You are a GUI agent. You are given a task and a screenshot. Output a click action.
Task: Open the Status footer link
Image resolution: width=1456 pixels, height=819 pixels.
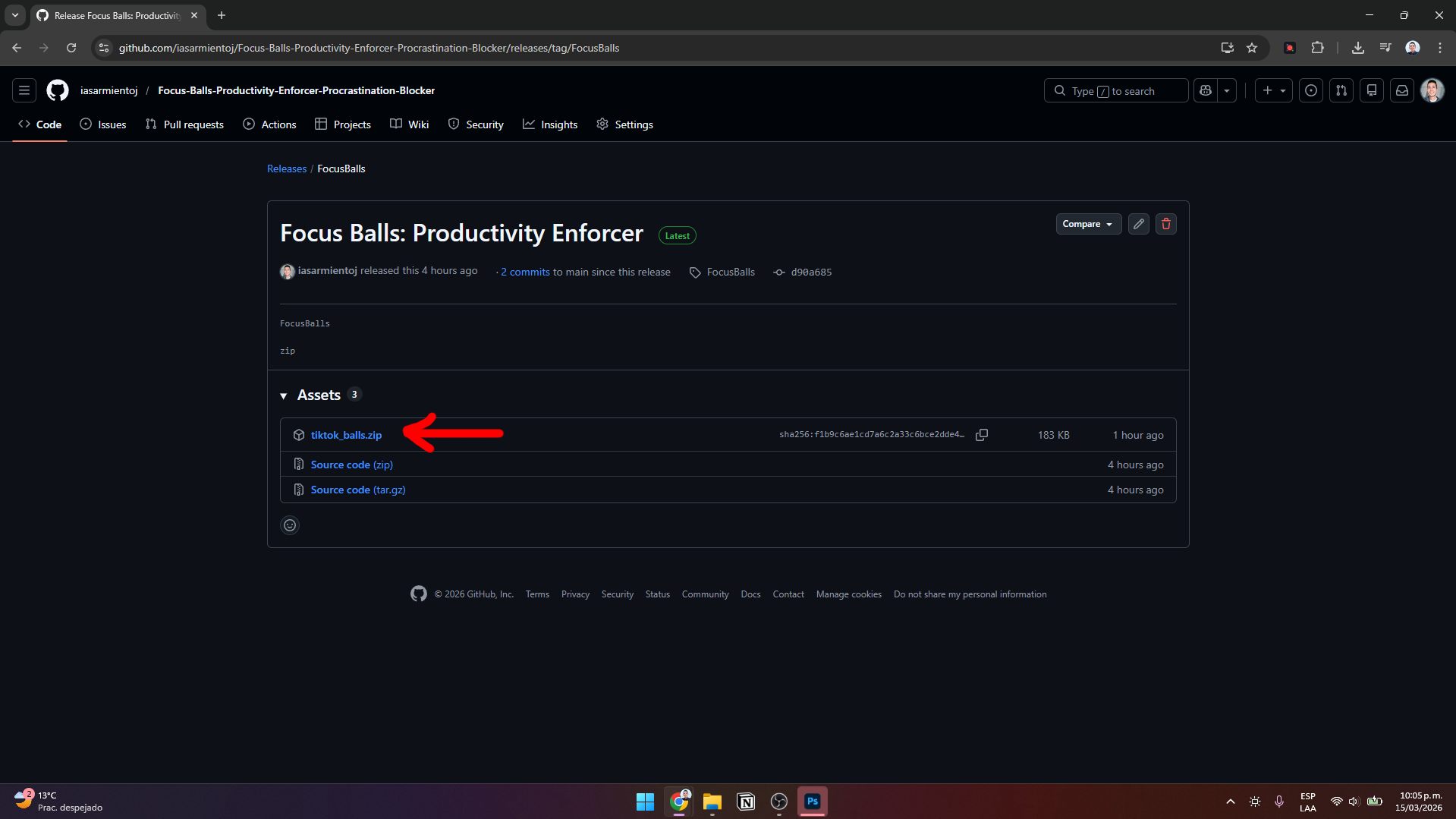coord(657,594)
